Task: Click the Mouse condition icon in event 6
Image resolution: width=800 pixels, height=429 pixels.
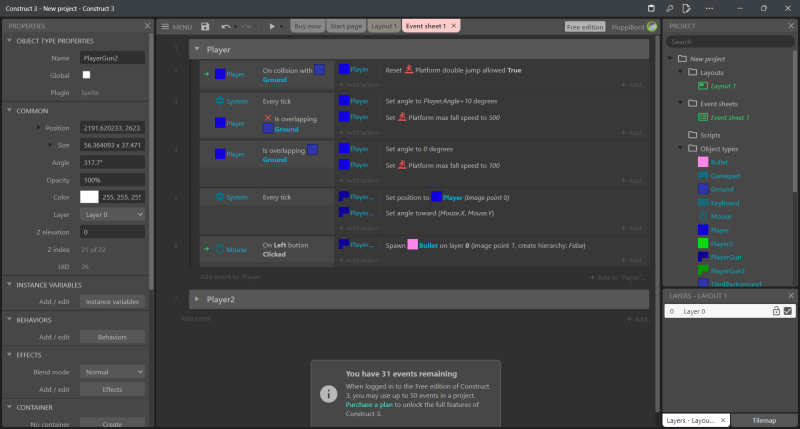Action: point(220,249)
